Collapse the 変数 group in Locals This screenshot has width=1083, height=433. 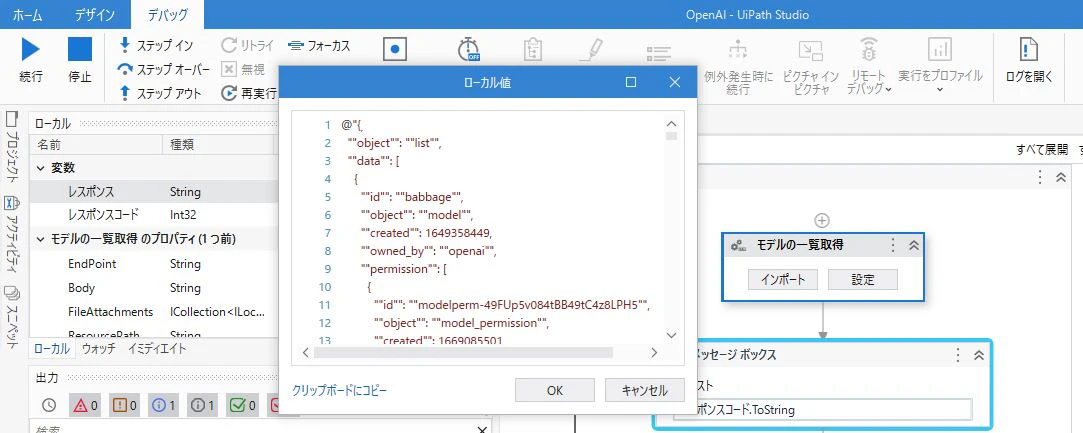tap(40, 168)
